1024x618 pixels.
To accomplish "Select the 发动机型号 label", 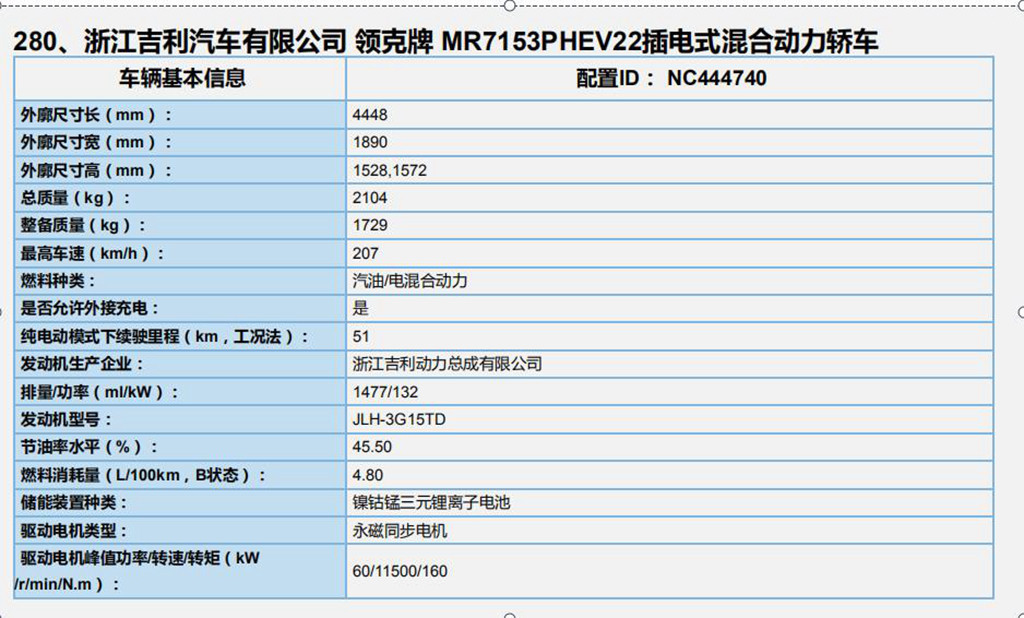I will [x=66, y=419].
